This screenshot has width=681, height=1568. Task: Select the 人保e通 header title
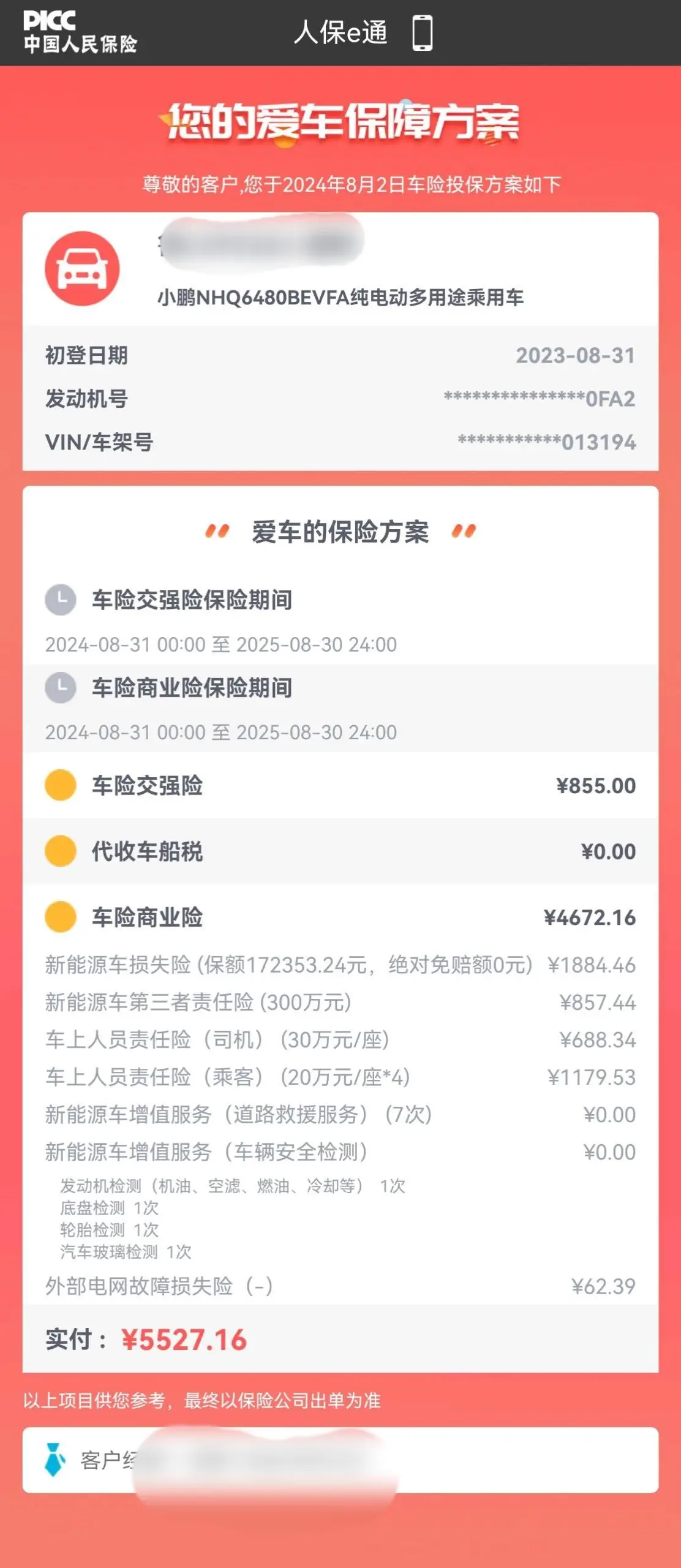(x=340, y=32)
